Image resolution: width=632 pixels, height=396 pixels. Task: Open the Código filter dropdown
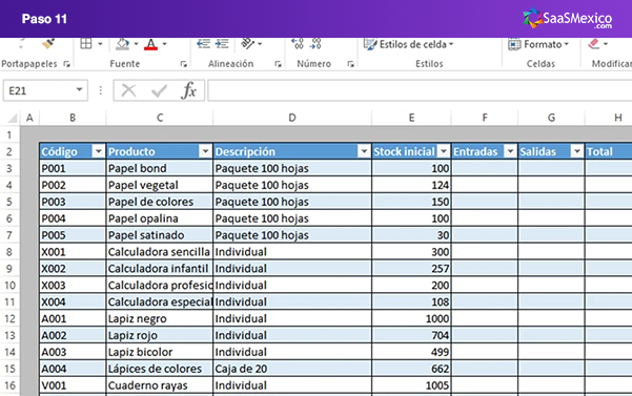coord(98,152)
